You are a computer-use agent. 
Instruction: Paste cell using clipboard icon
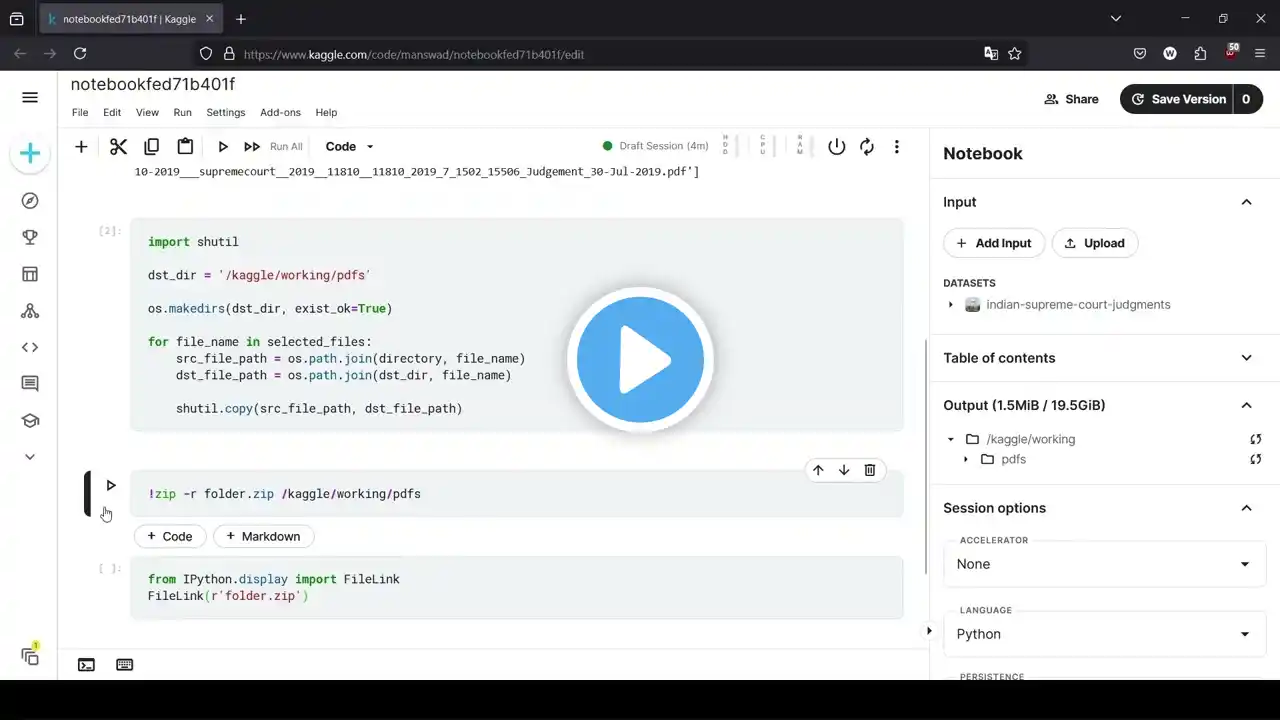(x=185, y=147)
